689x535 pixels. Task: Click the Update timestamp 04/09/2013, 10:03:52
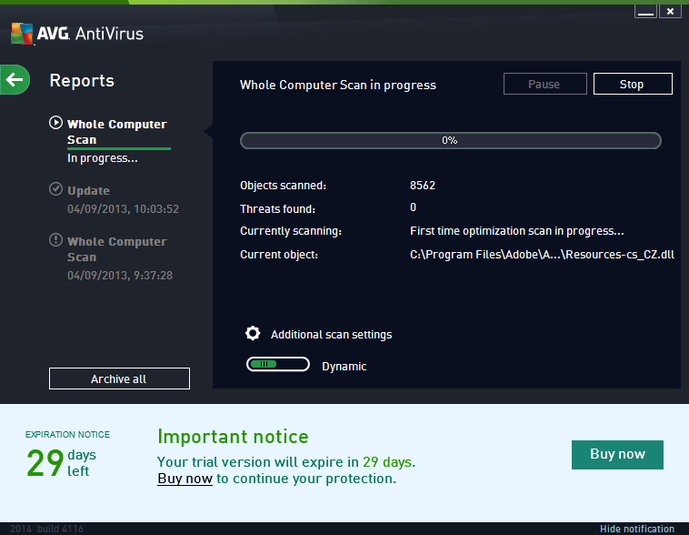[123, 209]
